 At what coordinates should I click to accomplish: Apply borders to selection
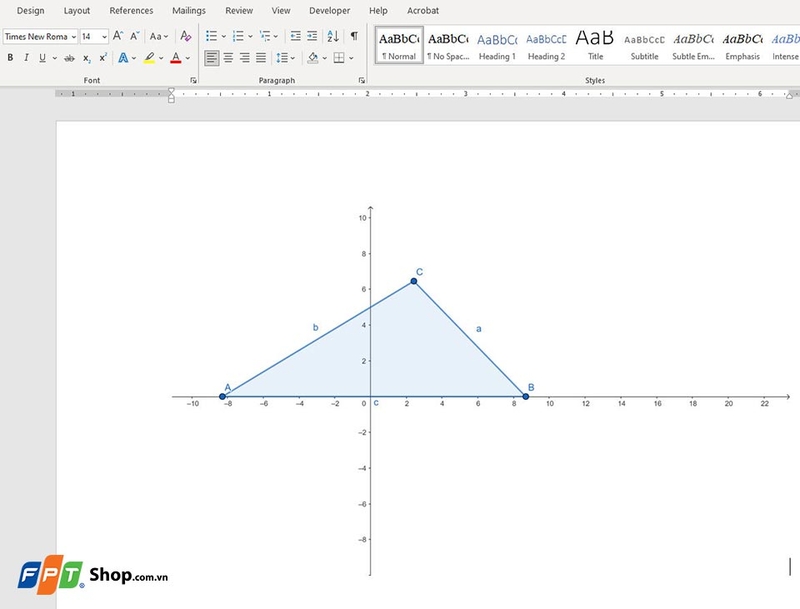(339, 58)
